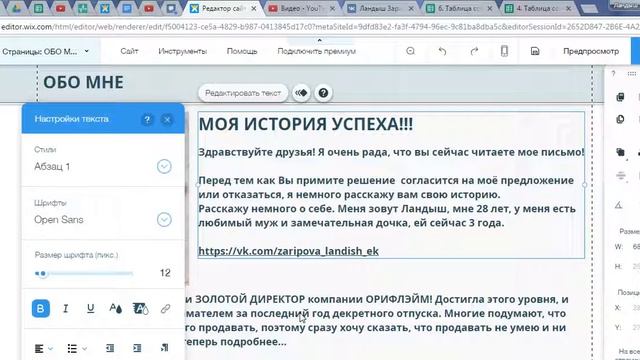The width and height of the screenshot is (640, 360).
Task: Click the W width field in right toolbar
Action: click(636, 247)
